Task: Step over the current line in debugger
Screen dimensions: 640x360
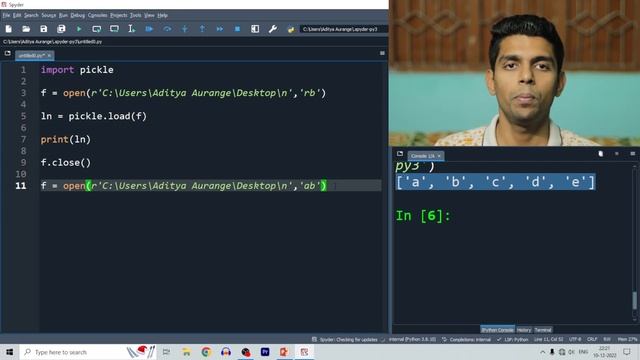Action: click(x=167, y=29)
